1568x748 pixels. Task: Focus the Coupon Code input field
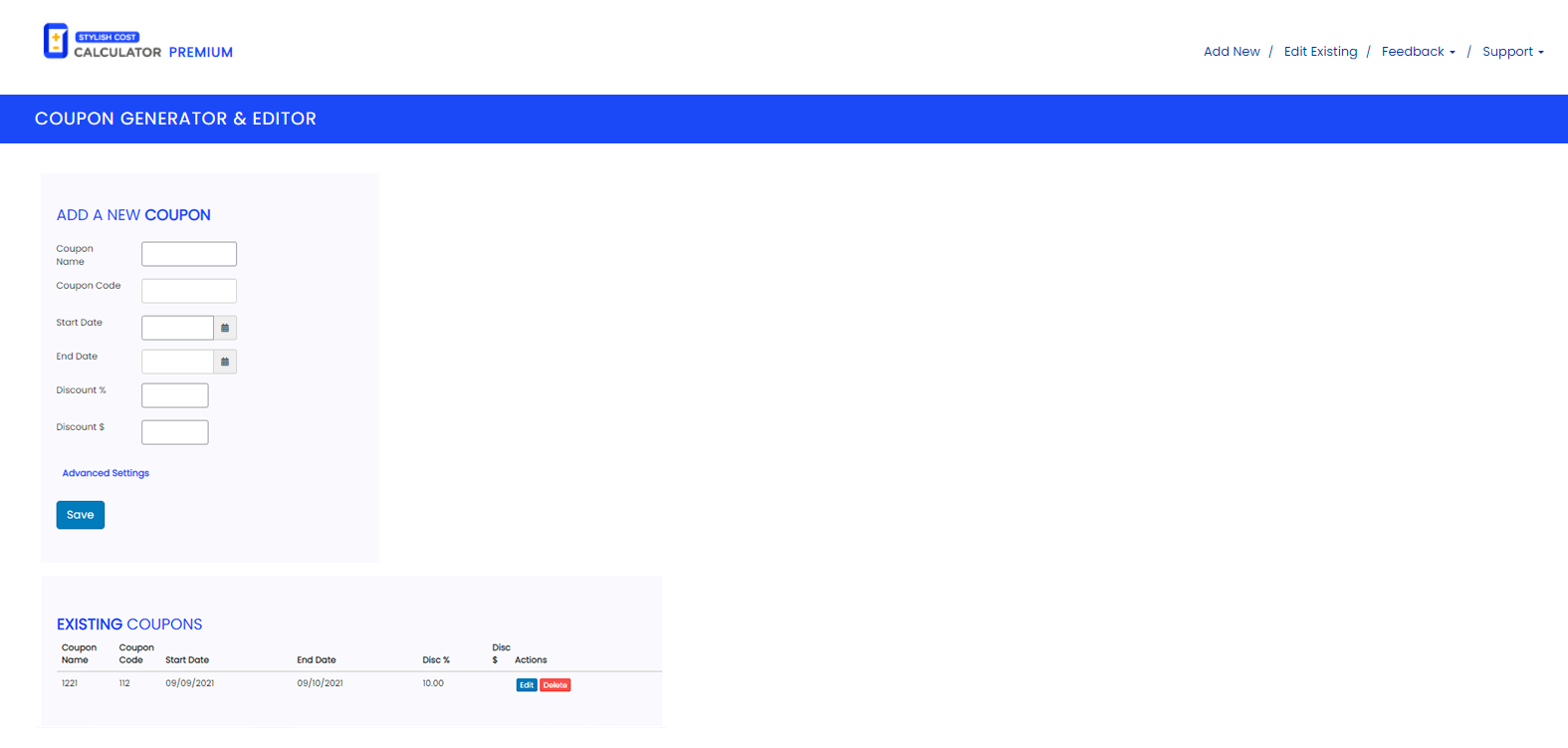(x=189, y=291)
